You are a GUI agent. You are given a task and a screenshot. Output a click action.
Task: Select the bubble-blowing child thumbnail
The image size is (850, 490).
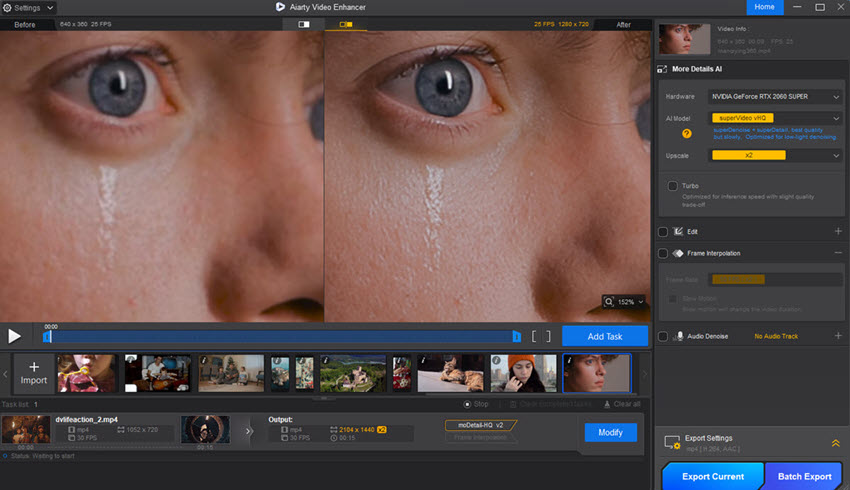87,373
